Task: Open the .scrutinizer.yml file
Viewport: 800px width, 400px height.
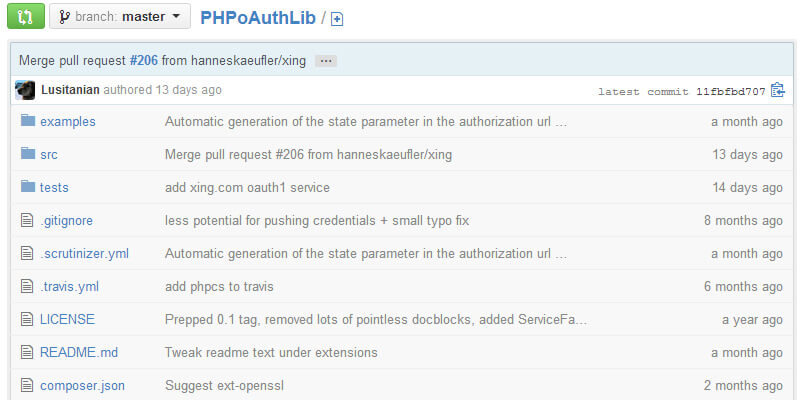Action: tap(84, 253)
